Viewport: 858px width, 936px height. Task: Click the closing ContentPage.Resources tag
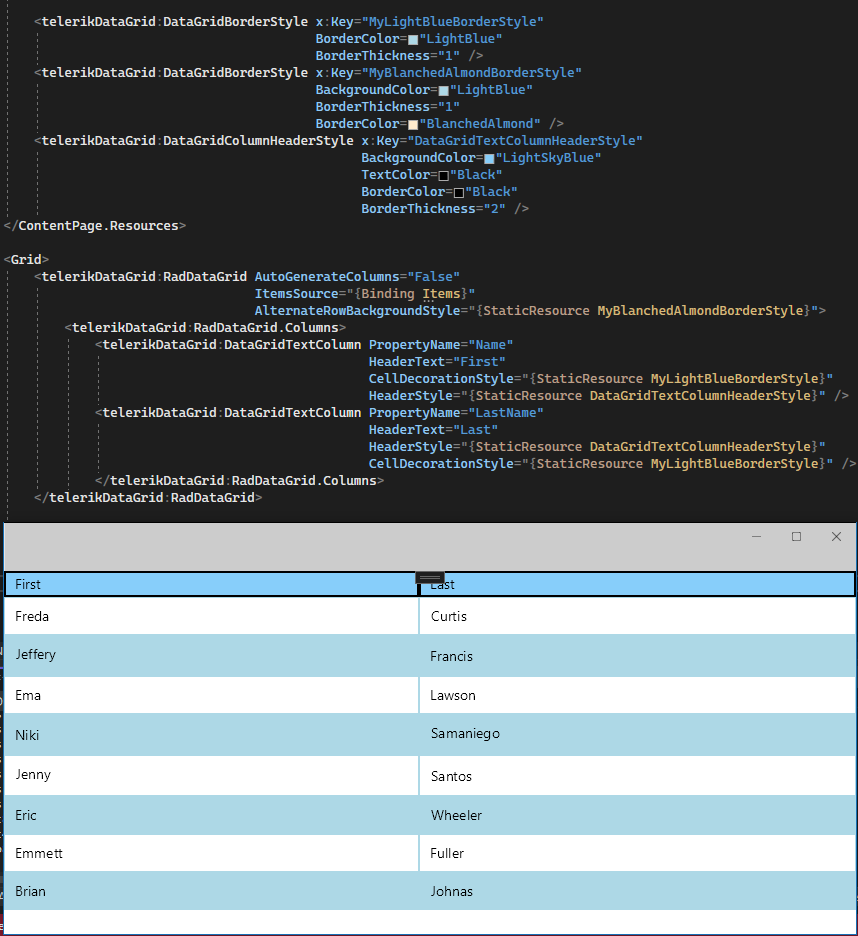coord(95,226)
